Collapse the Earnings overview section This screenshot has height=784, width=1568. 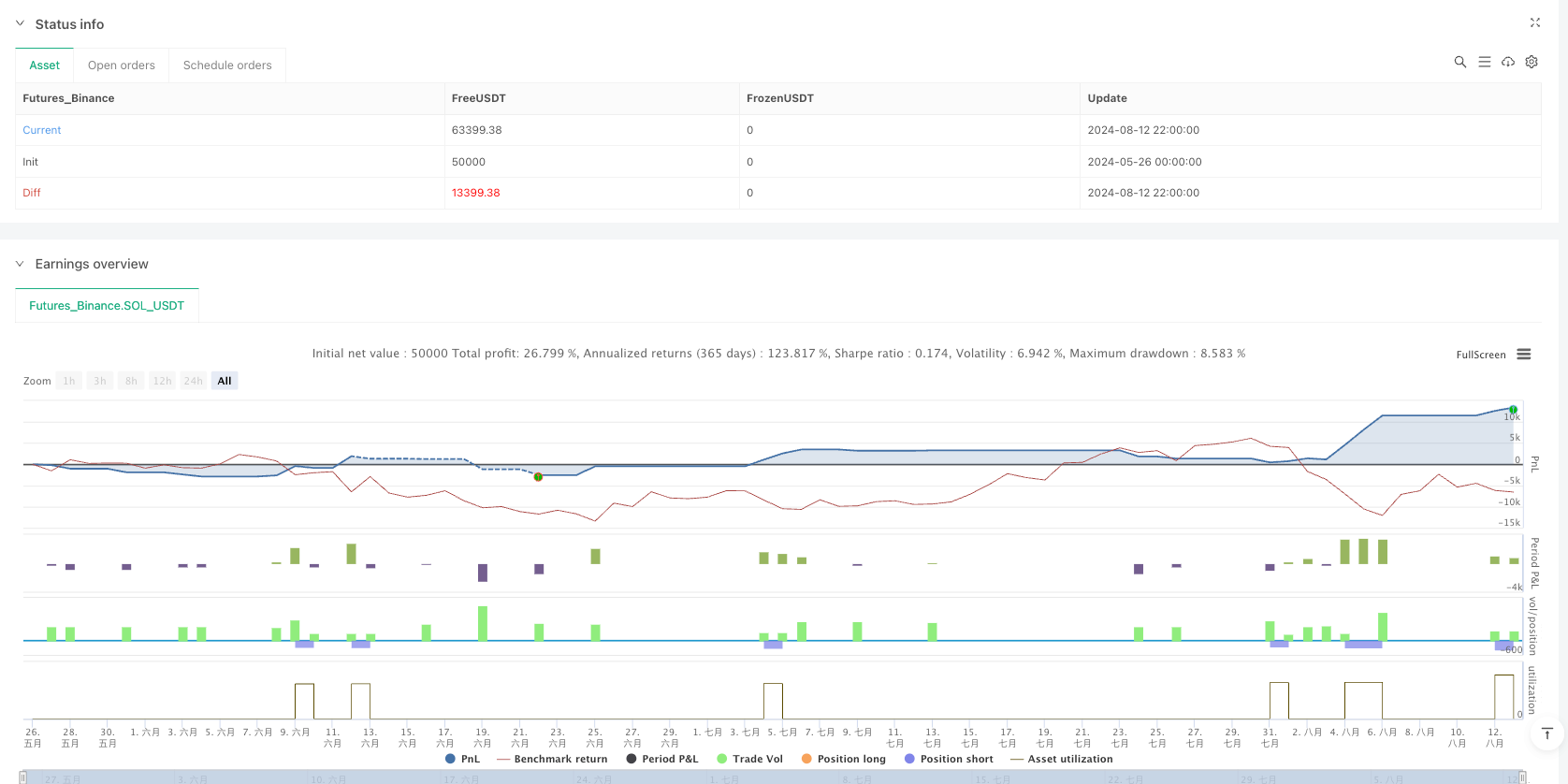20,264
